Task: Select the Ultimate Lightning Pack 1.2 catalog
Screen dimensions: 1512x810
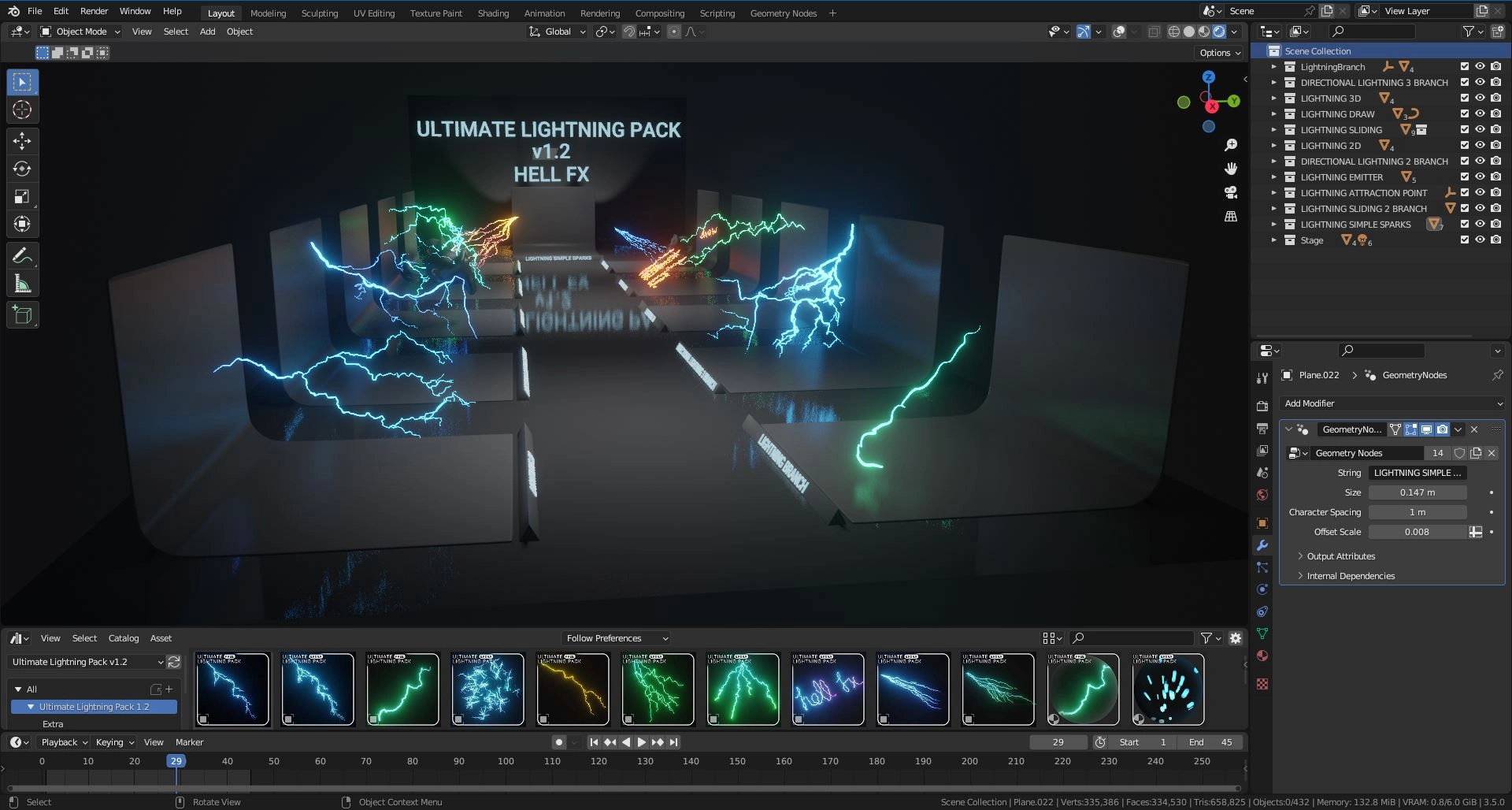Action: point(94,707)
